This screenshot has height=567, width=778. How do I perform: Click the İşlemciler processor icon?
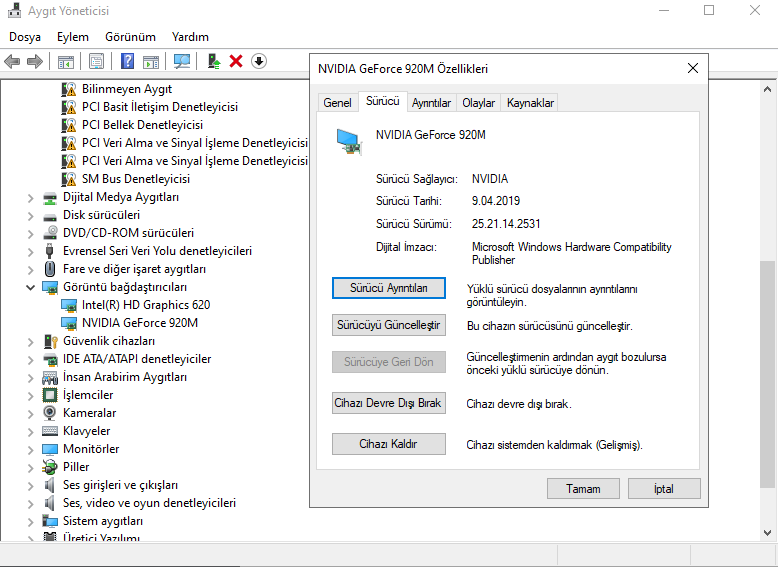click(50, 395)
